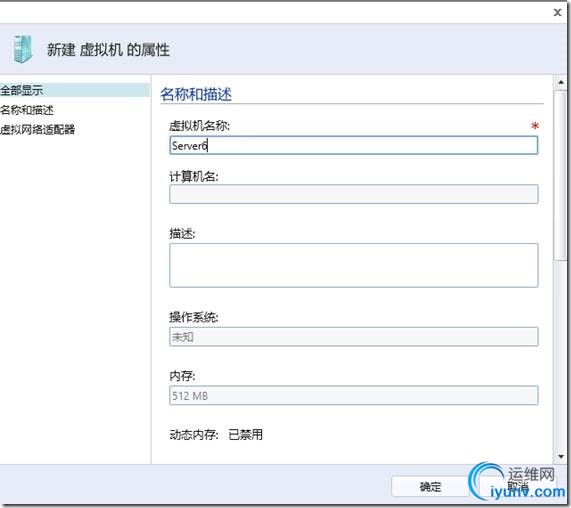Click into the 描述 text area
Image resolution: width=571 pixels, height=508 pixels.
[353, 265]
